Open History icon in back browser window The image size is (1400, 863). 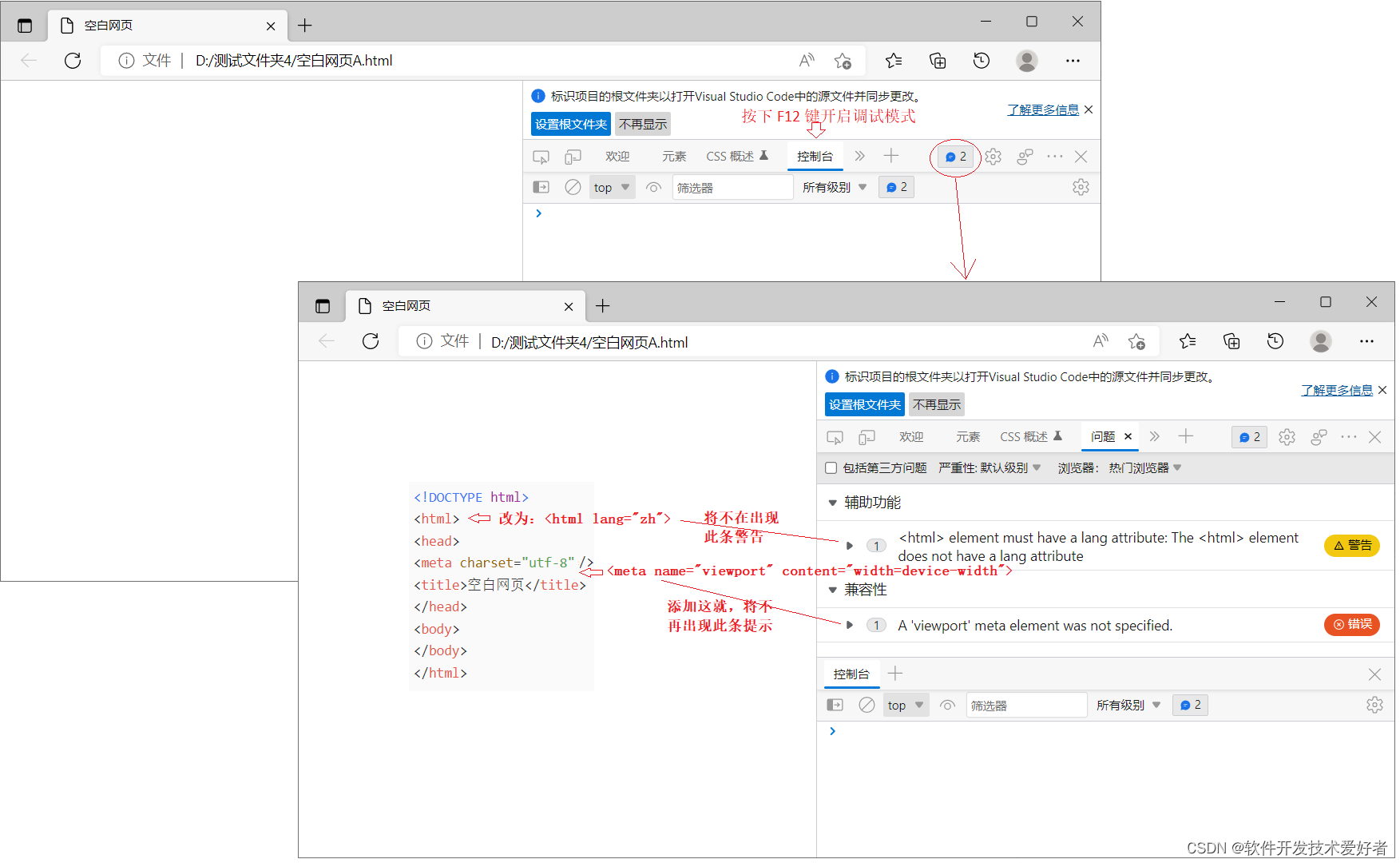pyautogui.click(x=982, y=61)
